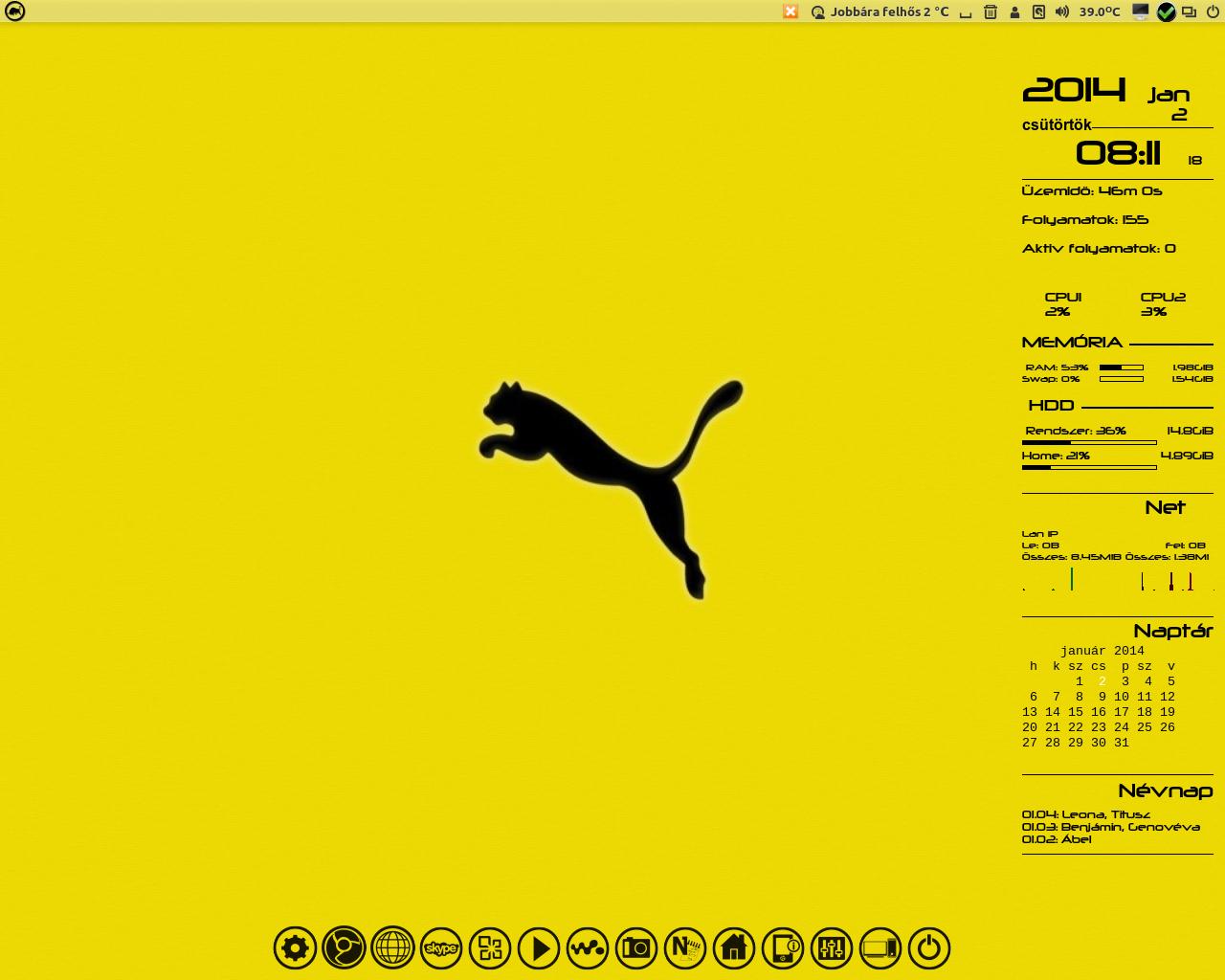Open the globe web browser dock icon
The width and height of the screenshot is (1225, 980).
tap(392, 948)
